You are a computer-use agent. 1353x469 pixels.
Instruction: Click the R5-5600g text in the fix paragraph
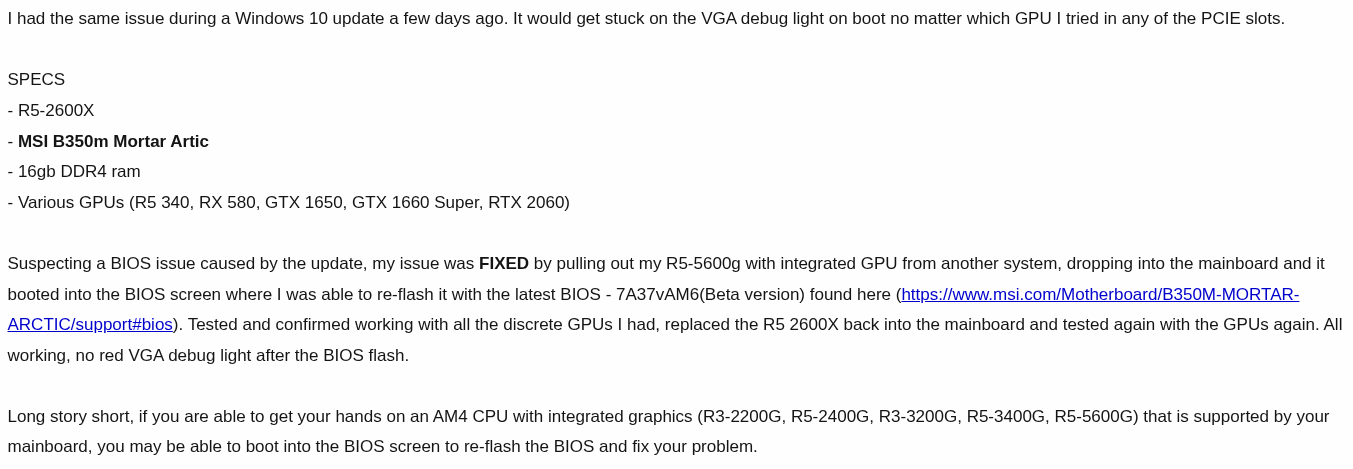703,264
